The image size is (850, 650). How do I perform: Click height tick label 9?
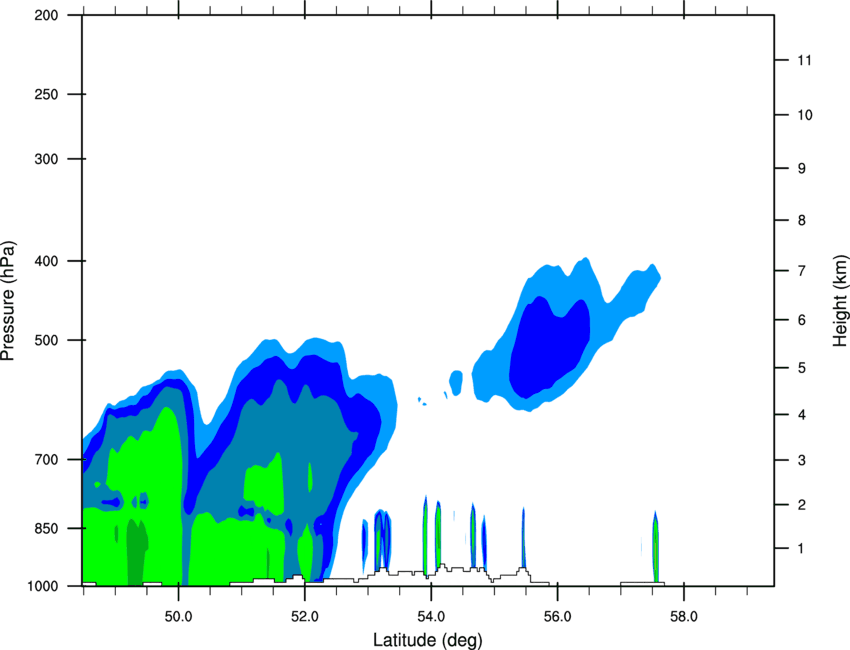802,169
